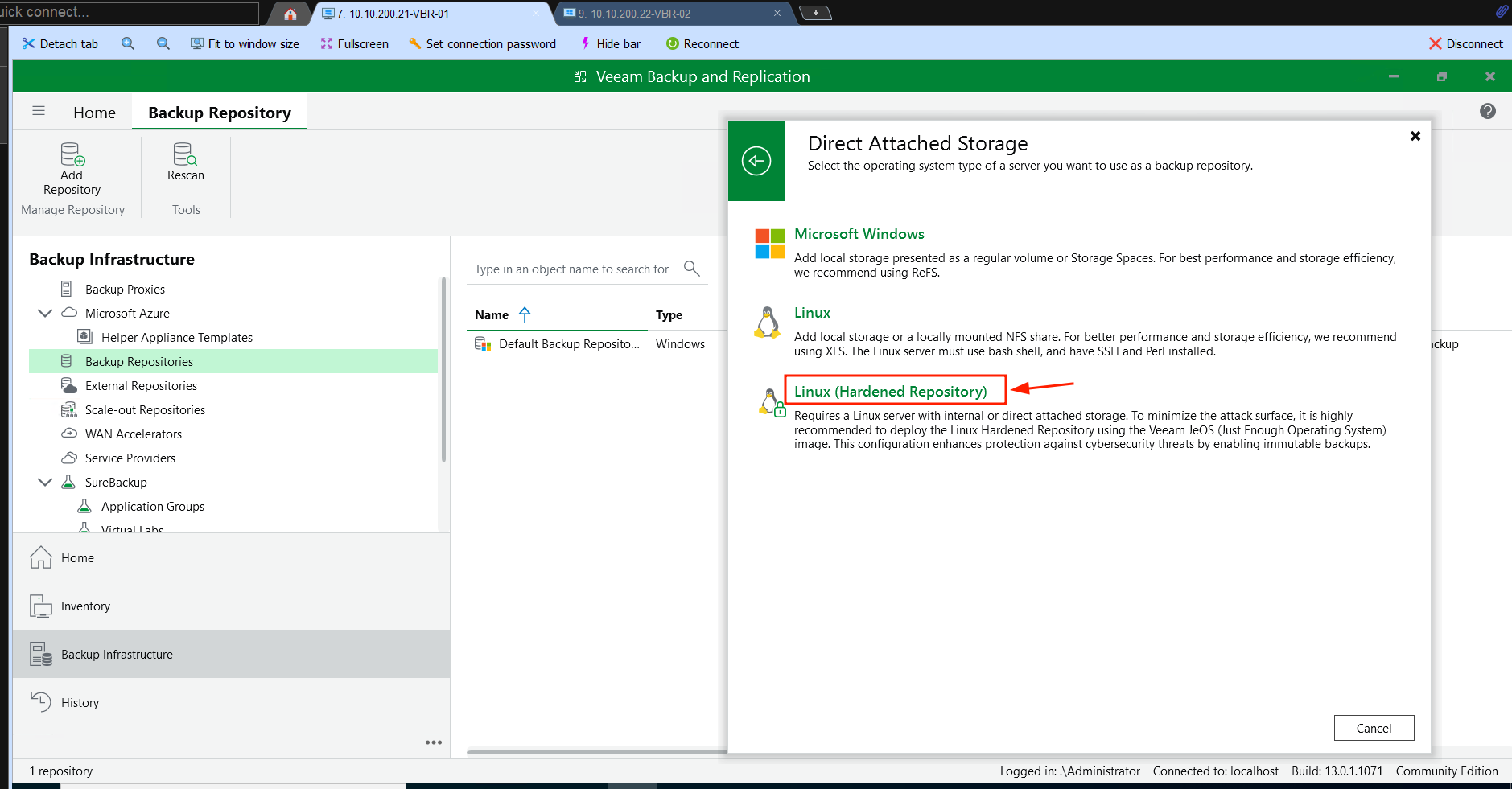This screenshot has height=789, width=1512.
Task: Select the Default Backup Repository row name
Action: pyautogui.click(x=569, y=344)
